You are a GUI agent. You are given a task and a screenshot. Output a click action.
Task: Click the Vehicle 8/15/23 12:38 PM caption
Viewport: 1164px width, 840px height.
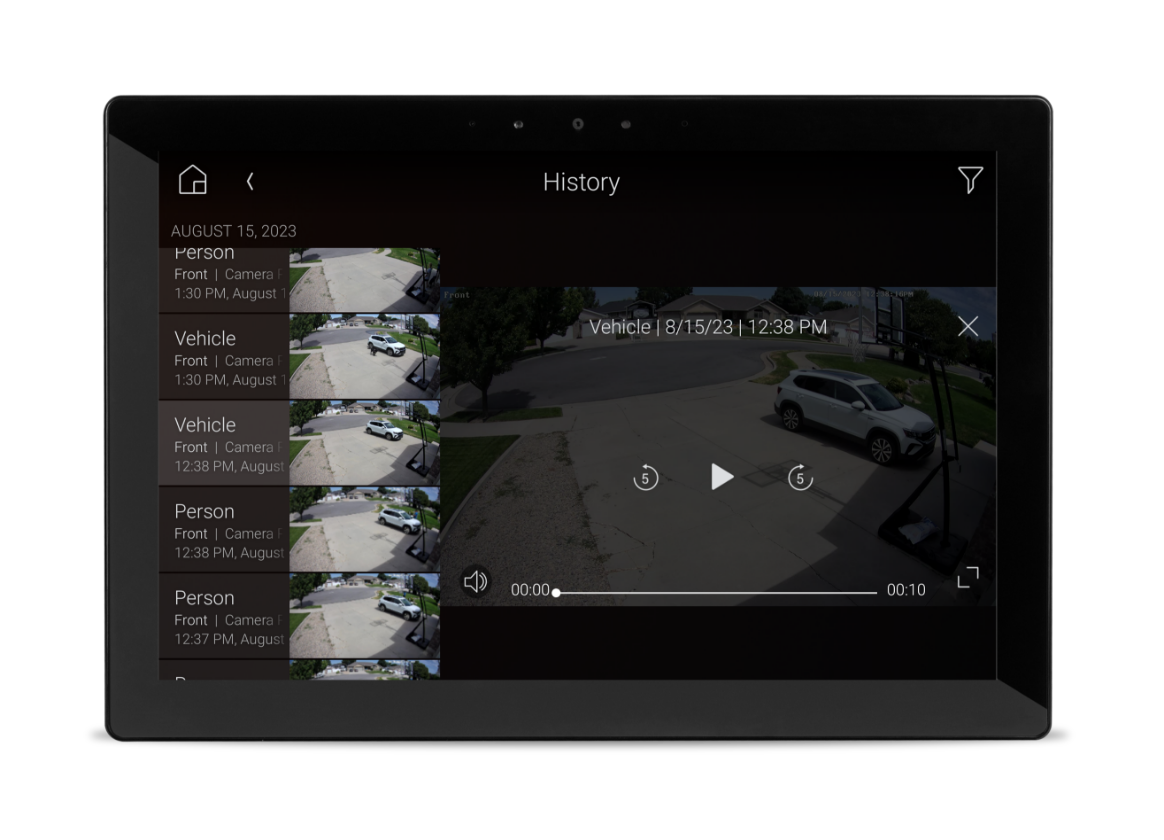[709, 326]
